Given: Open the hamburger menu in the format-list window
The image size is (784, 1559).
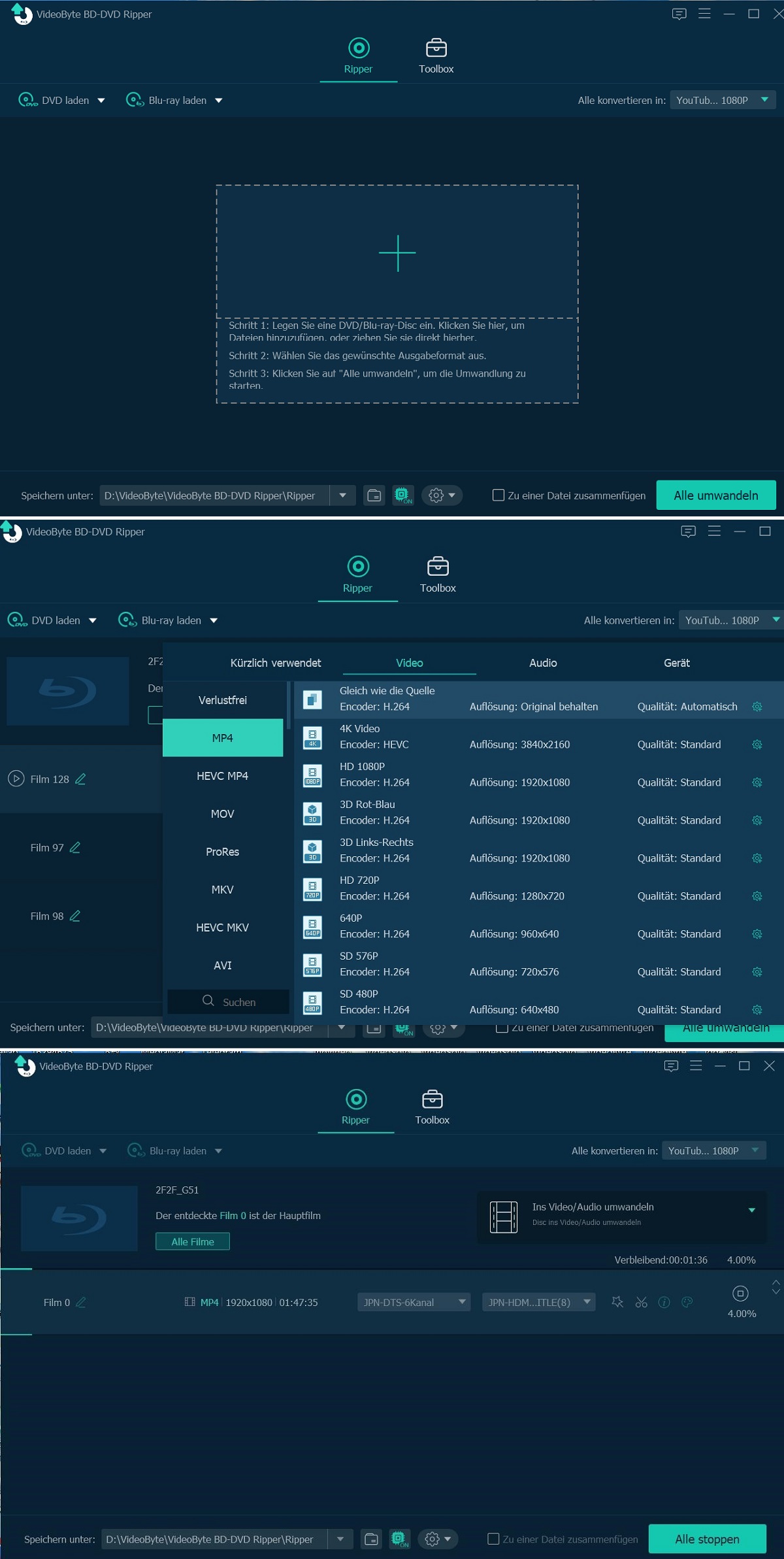Looking at the screenshot, I should coord(714,531).
